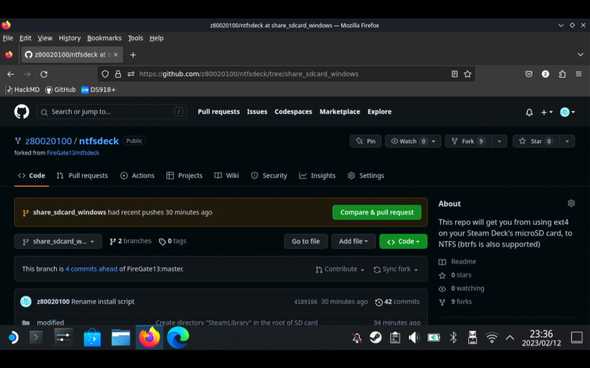
Task: Expand the Watch options dropdown arrow
Action: pos(434,141)
